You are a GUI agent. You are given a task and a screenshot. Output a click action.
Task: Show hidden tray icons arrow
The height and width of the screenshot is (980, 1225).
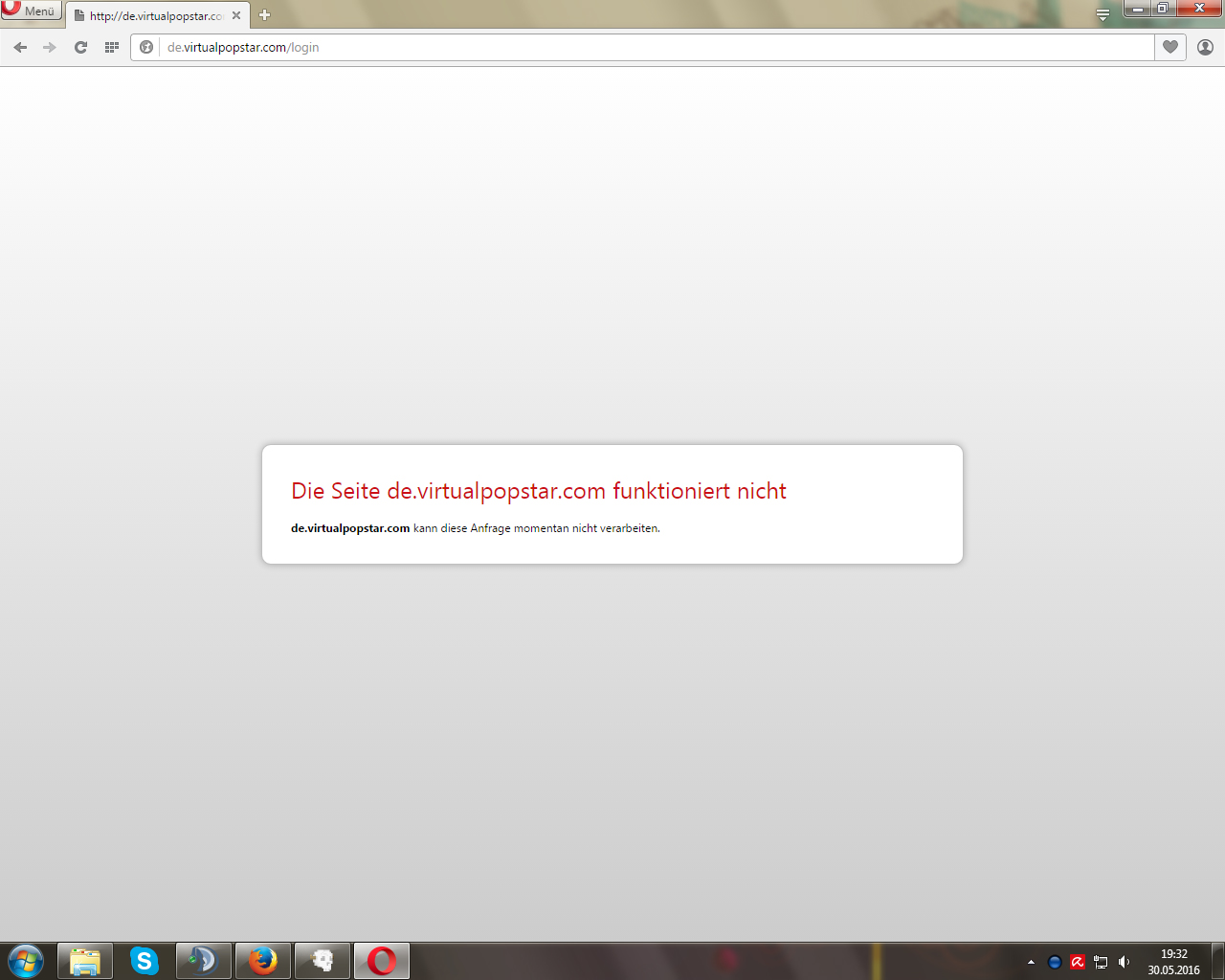click(x=1031, y=962)
